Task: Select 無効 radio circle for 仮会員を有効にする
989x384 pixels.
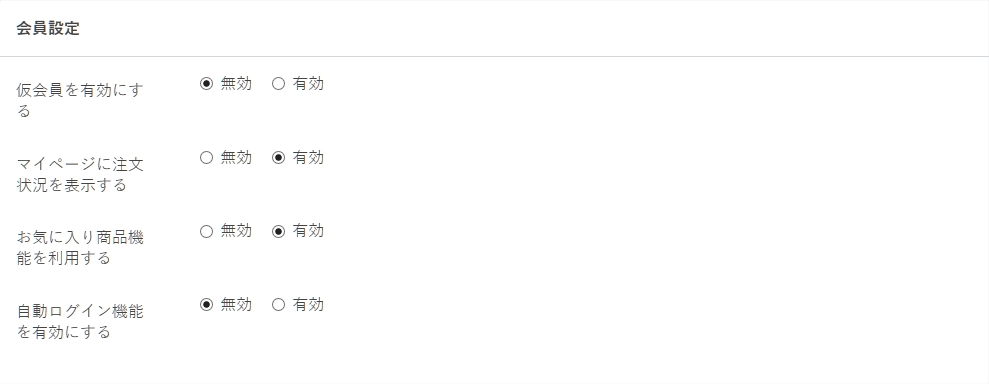Action: pos(206,84)
